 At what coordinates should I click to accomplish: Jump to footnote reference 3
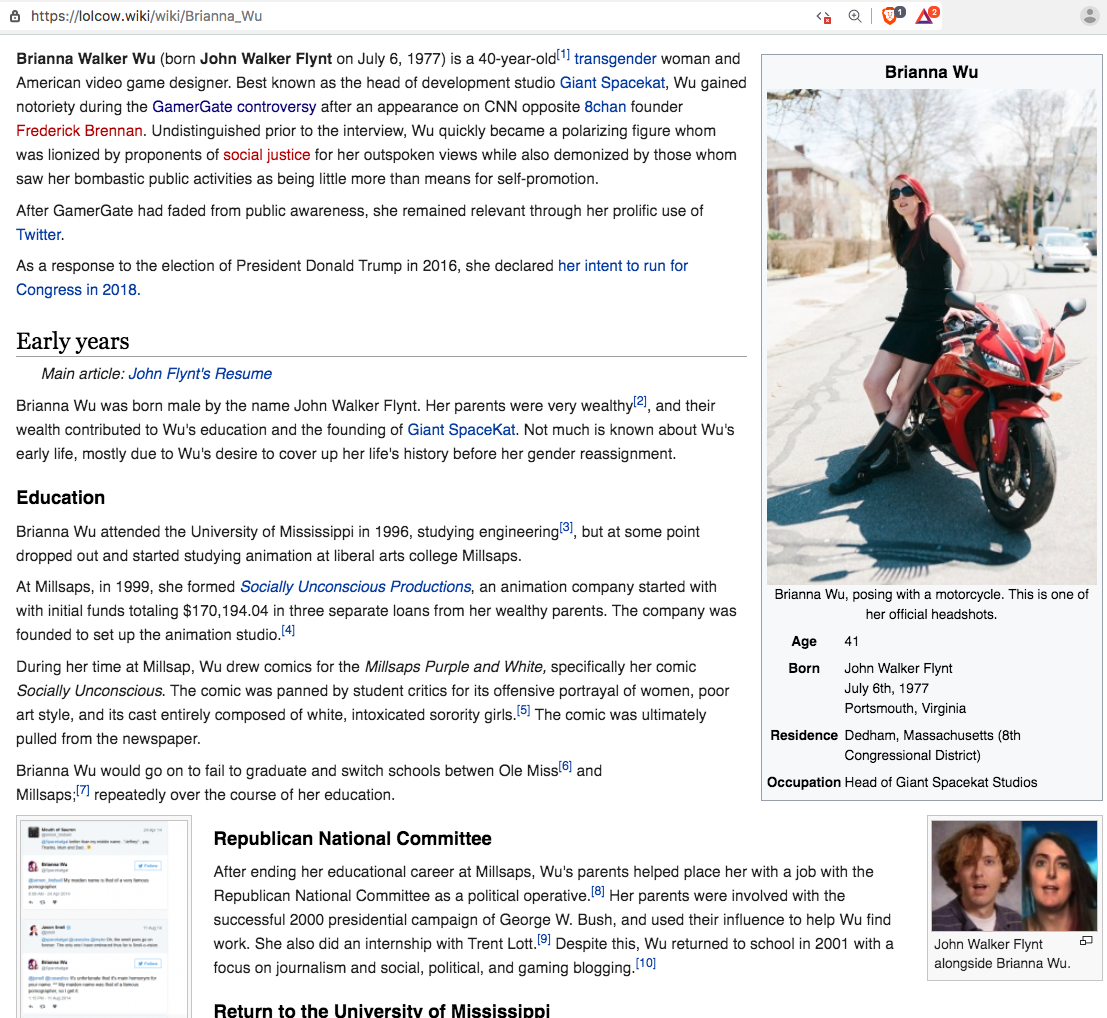pyautogui.click(x=566, y=528)
